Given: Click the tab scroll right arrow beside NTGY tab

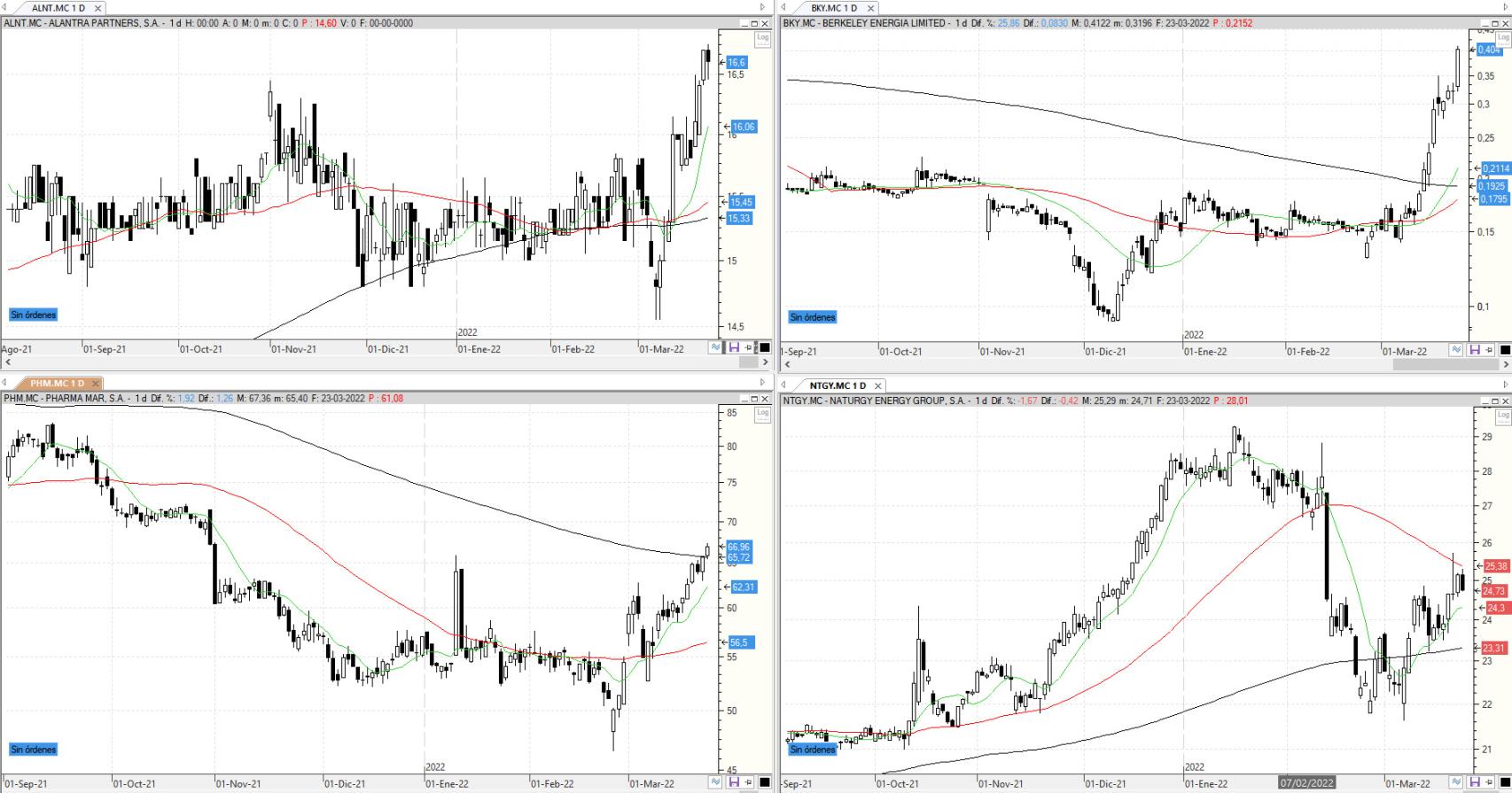Looking at the screenshot, I should click(x=1505, y=385).
